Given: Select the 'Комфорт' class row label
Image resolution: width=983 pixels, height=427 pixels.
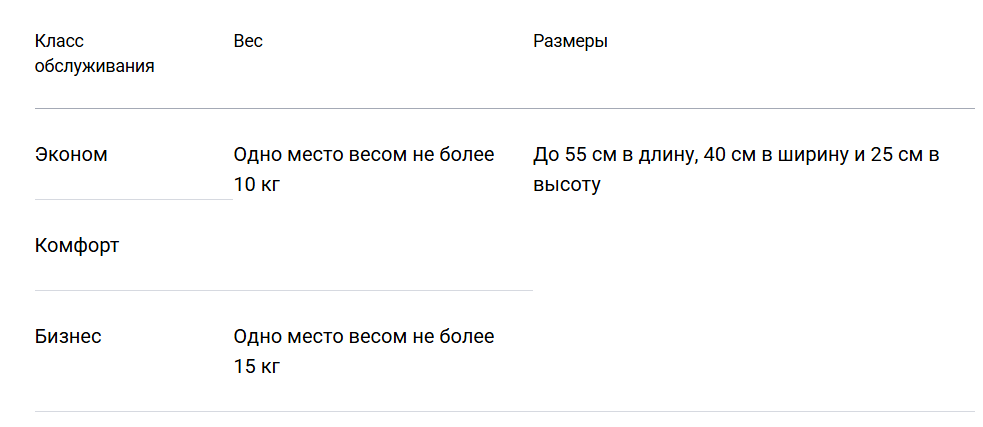Looking at the screenshot, I should pos(76,246).
